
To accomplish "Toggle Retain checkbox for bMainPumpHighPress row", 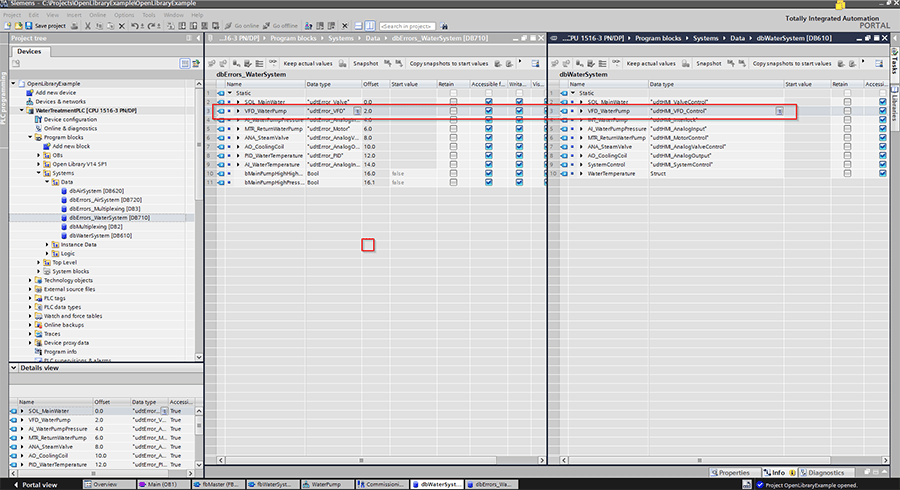I will coord(453,182).
